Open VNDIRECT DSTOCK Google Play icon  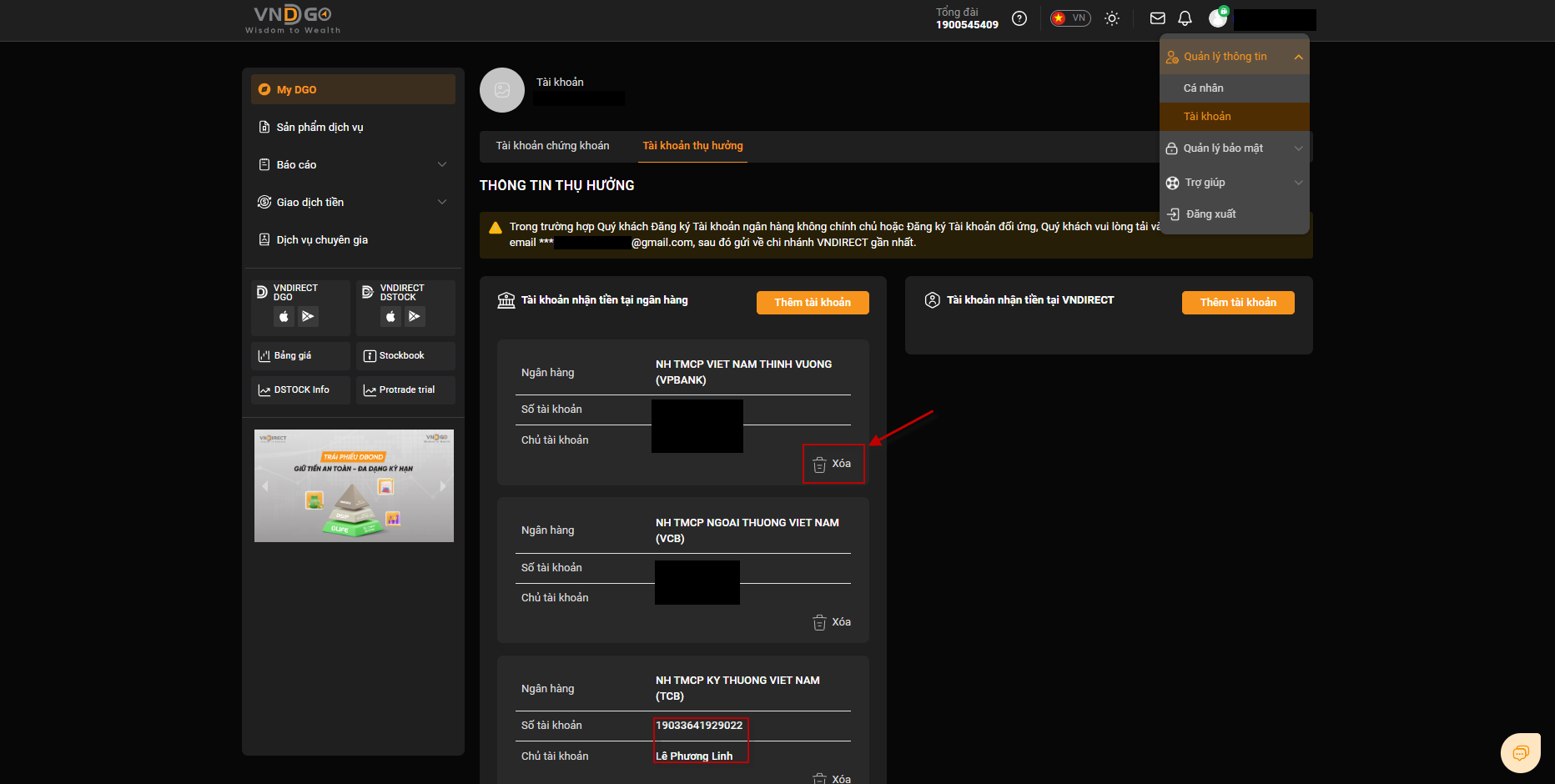[x=415, y=317]
